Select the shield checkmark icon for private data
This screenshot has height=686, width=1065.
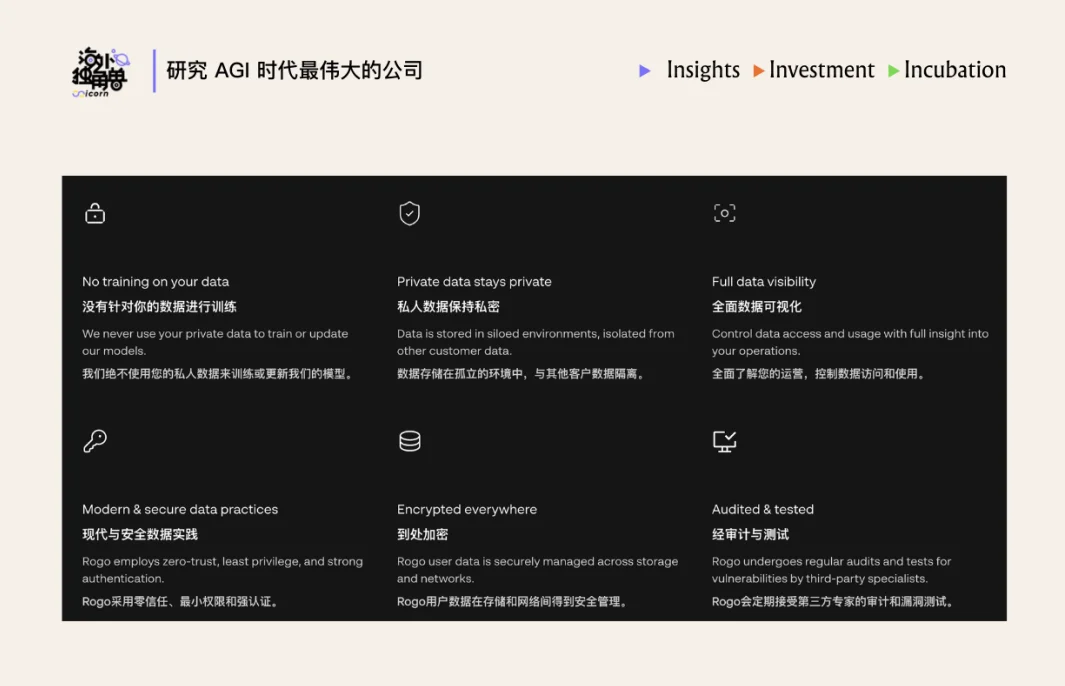point(409,213)
